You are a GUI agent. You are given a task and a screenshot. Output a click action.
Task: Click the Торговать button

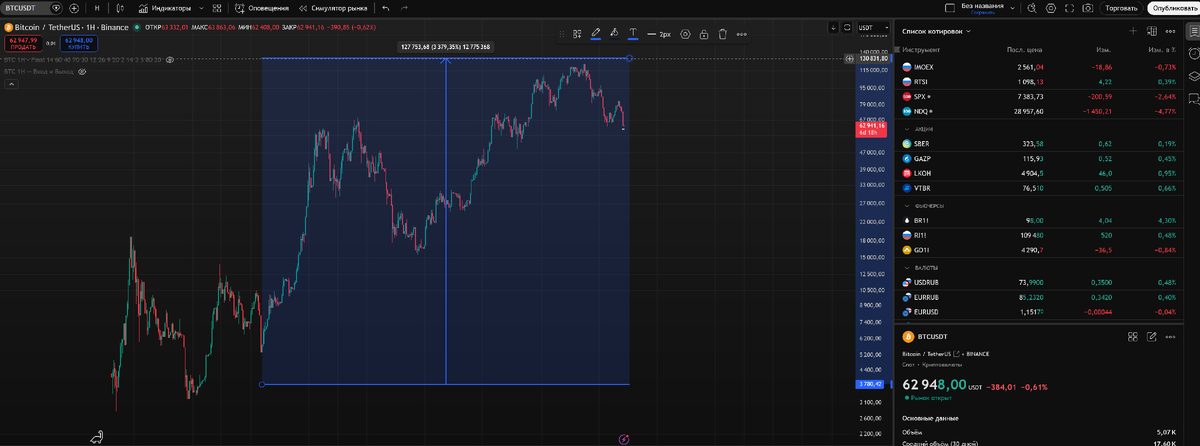pyautogui.click(x=1121, y=8)
